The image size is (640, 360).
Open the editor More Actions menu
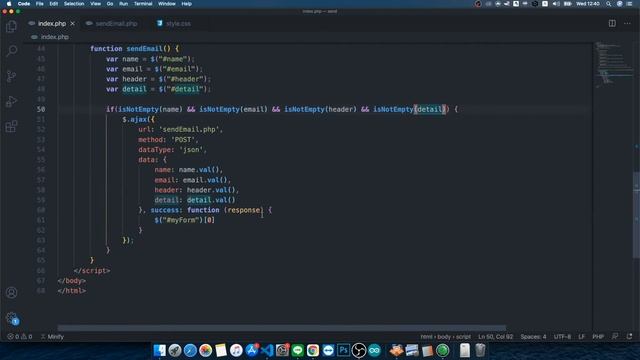click(627, 23)
